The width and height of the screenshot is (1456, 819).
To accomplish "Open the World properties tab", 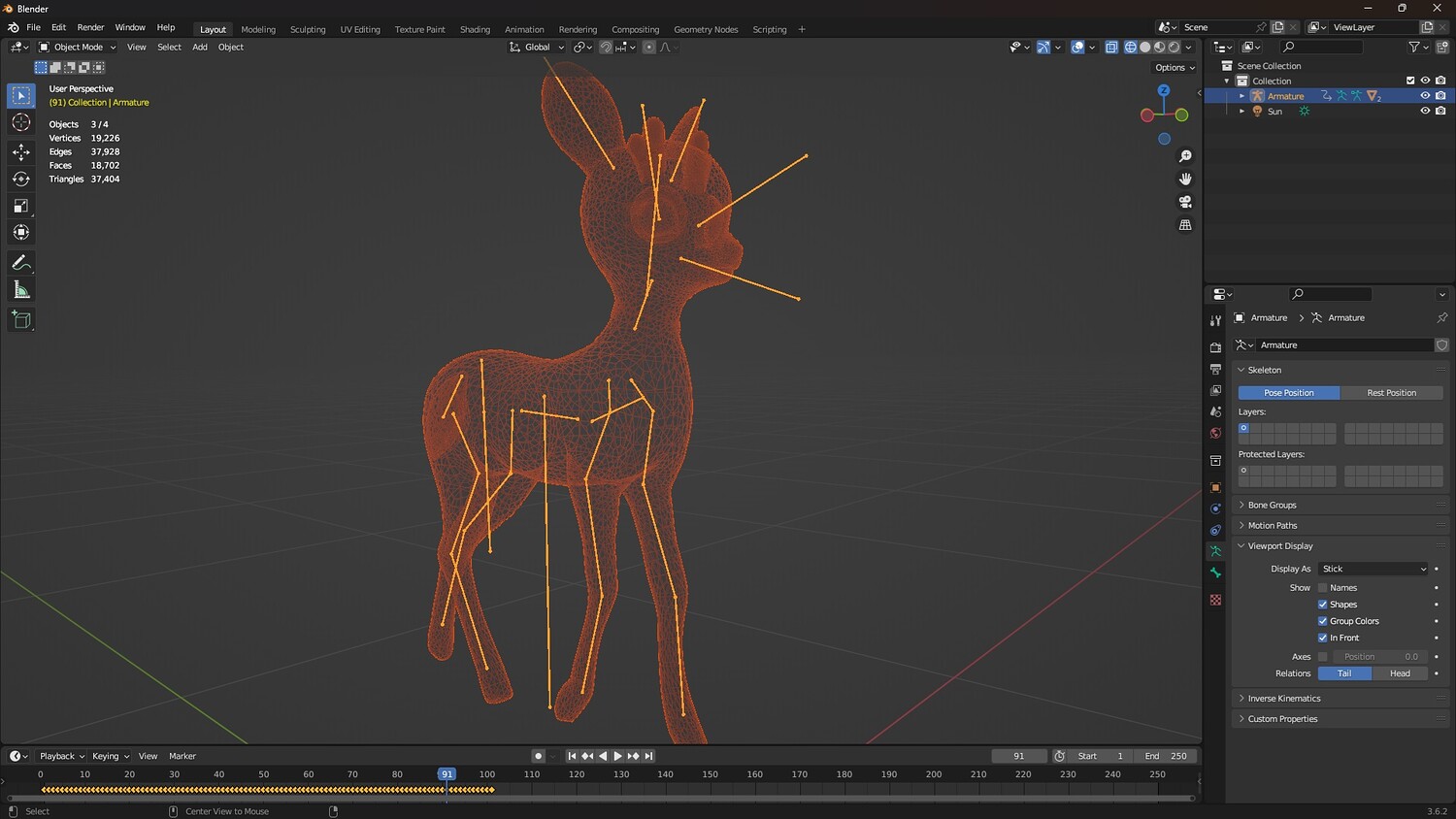I will (1215, 433).
